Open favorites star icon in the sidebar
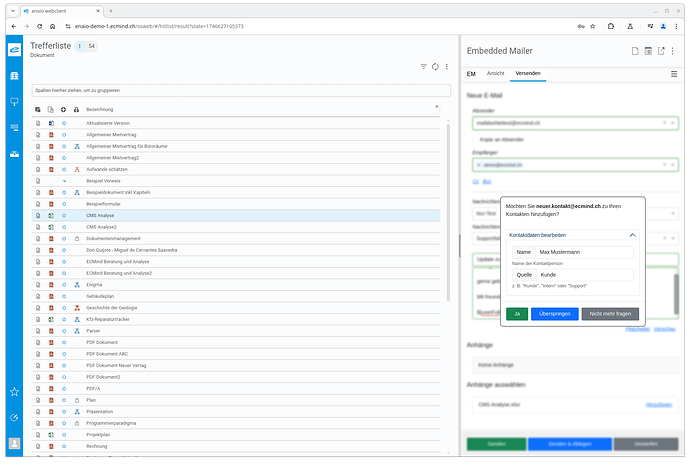This screenshot has height=467, width=690. 14,391
